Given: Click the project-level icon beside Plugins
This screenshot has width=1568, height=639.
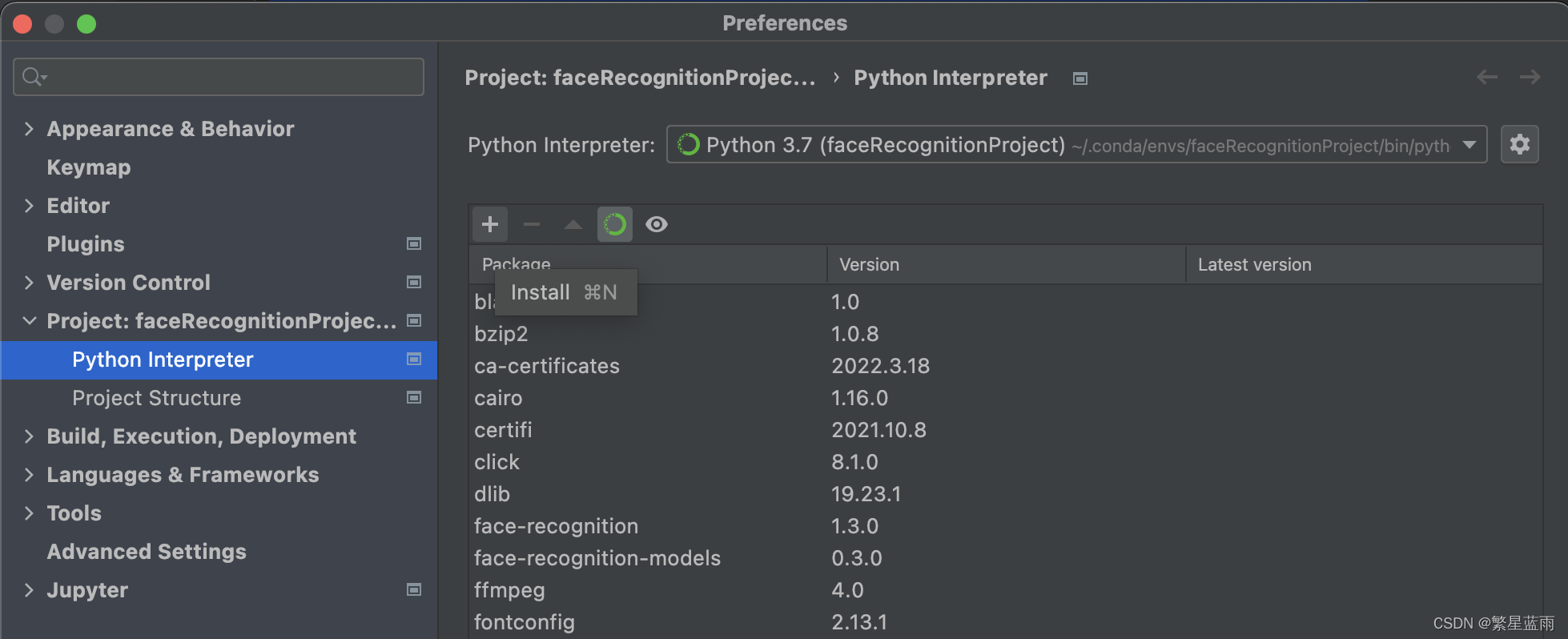Looking at the screenshot, I should (x=414, y=243).
